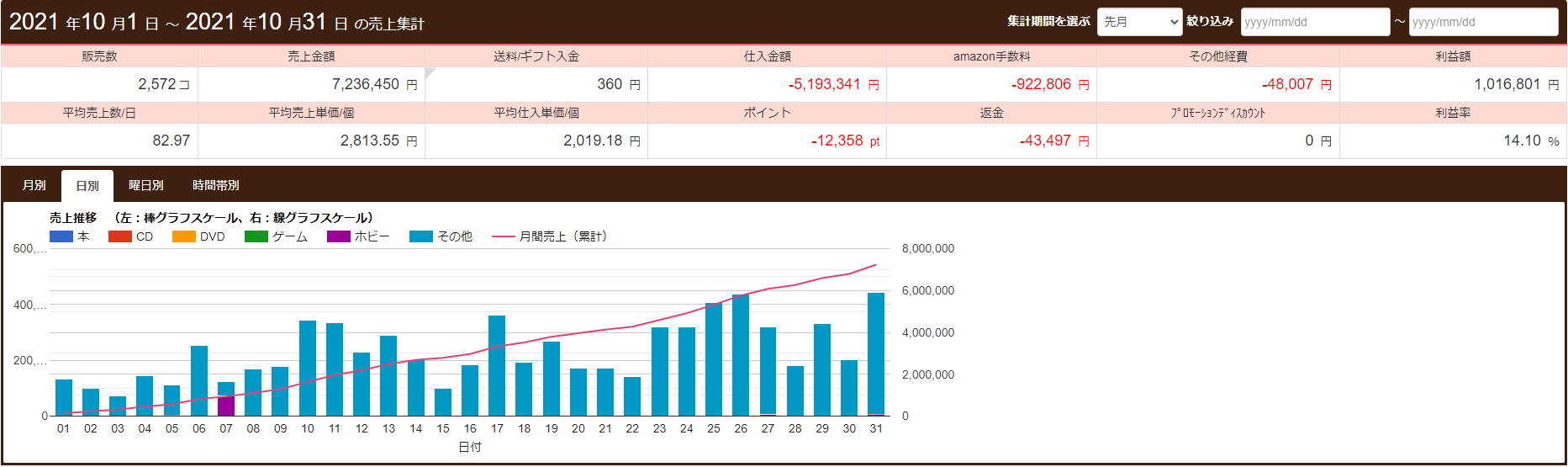The image size is (1568, 467).
Task: Click the bar for day 26
Action: pyautogui.click(x=741, y=355)
